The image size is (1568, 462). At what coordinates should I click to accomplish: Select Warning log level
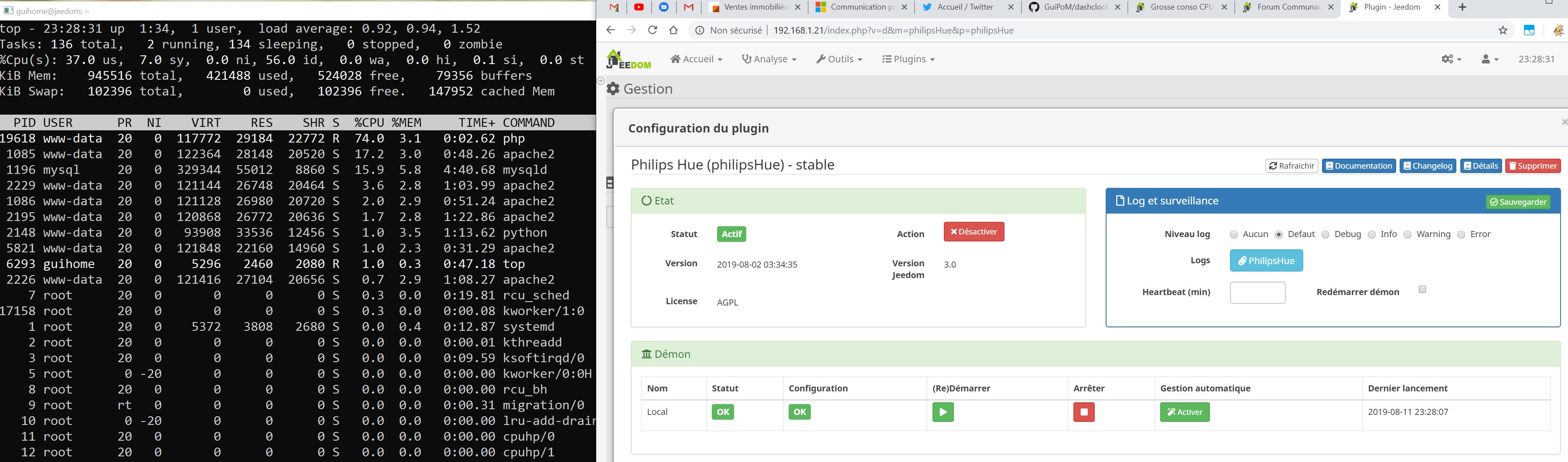click(x=1407, y=234)
